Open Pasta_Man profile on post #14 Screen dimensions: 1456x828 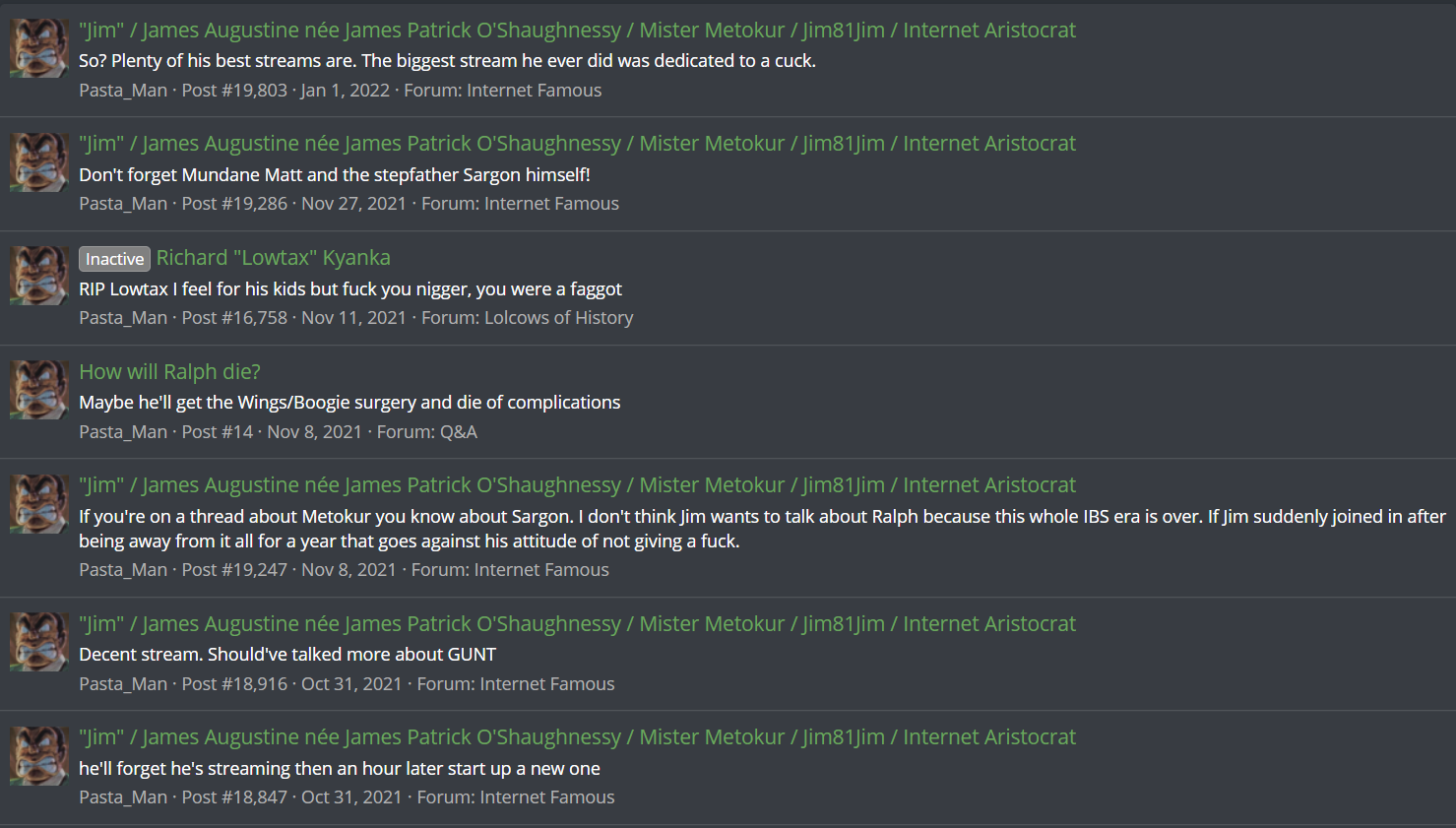click(x=123, y=432)
